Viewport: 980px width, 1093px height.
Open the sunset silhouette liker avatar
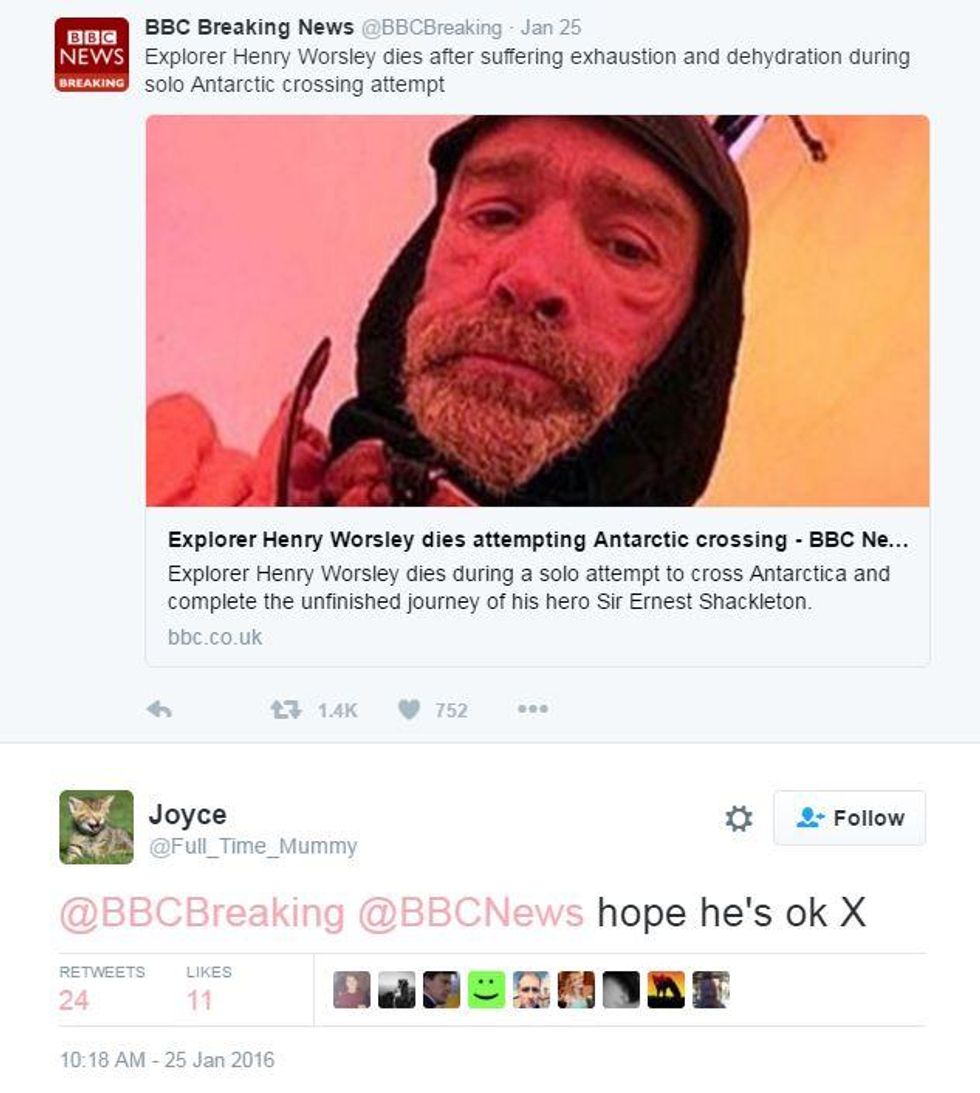(666, 990)
